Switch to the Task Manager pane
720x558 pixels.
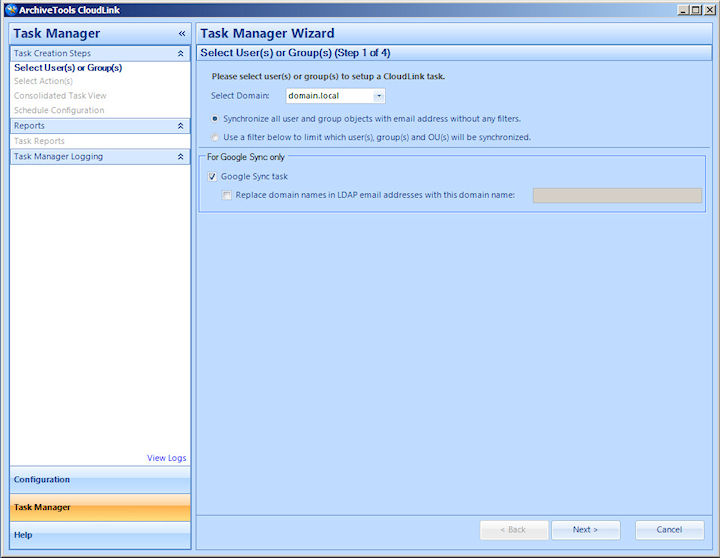(x=100, y=507)
